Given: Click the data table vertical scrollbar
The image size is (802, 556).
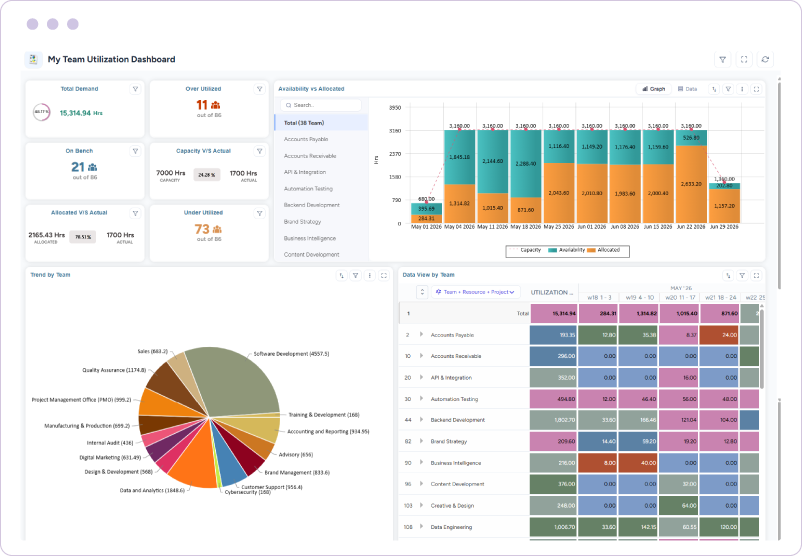Looking at the screenshot, I should click(762, 348).
